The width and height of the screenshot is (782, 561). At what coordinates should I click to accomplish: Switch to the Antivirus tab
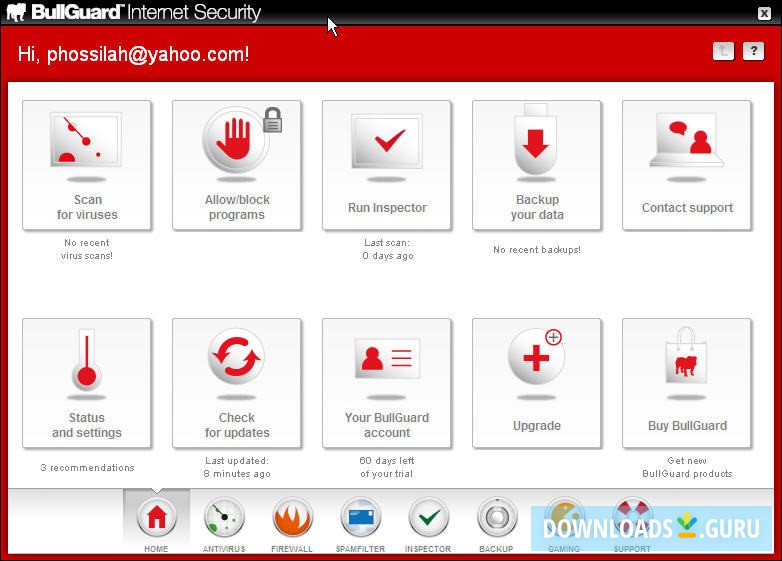224,525
